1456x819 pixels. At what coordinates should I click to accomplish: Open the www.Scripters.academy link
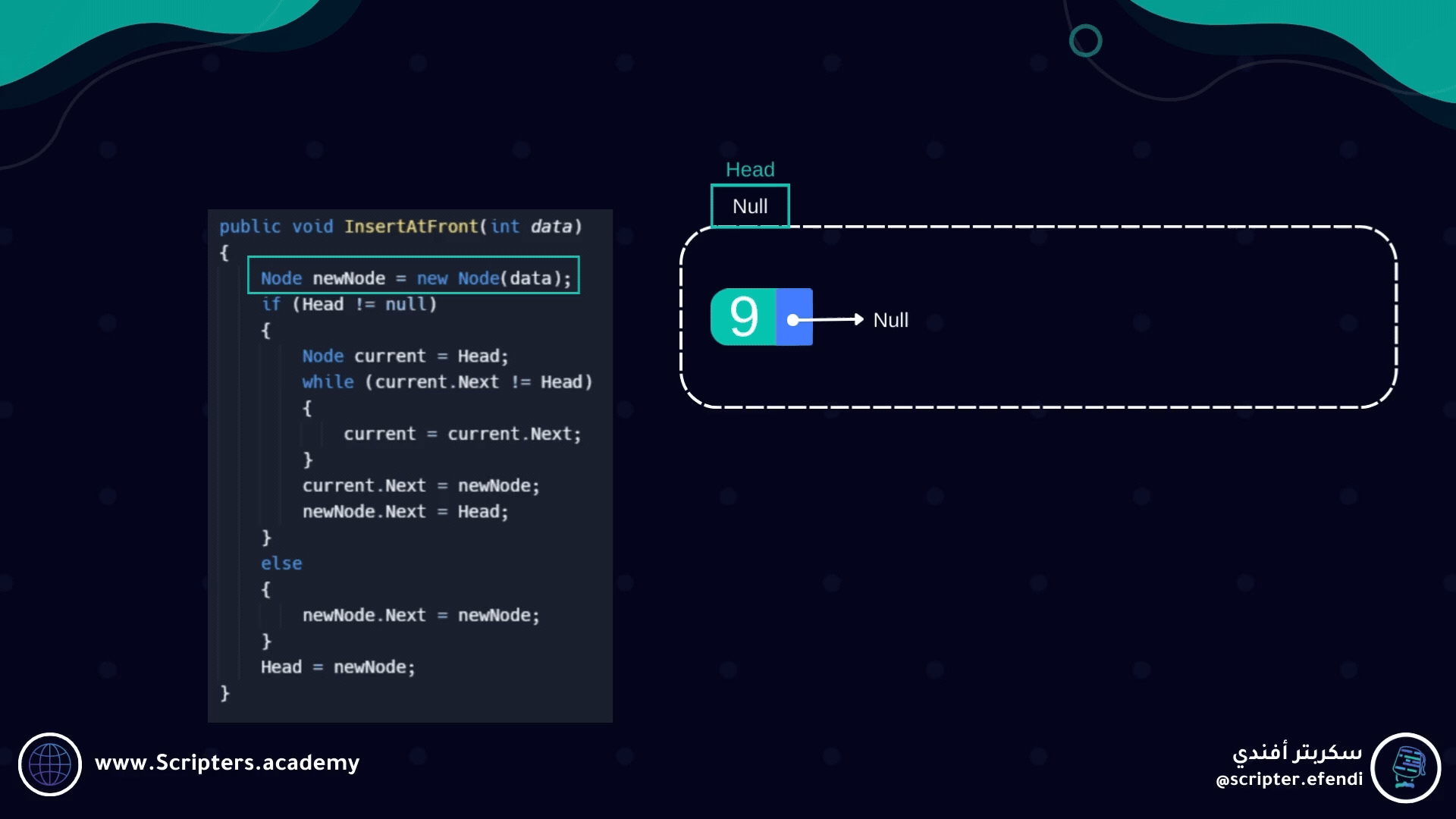(x=227, y=762)
